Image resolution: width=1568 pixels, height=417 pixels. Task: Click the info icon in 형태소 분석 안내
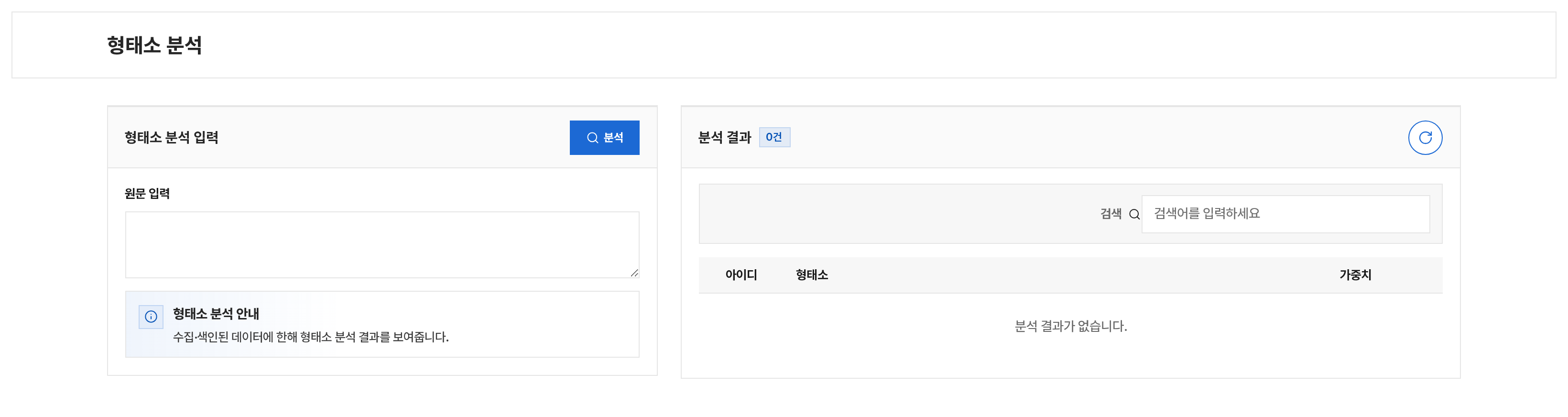point(151,317)
